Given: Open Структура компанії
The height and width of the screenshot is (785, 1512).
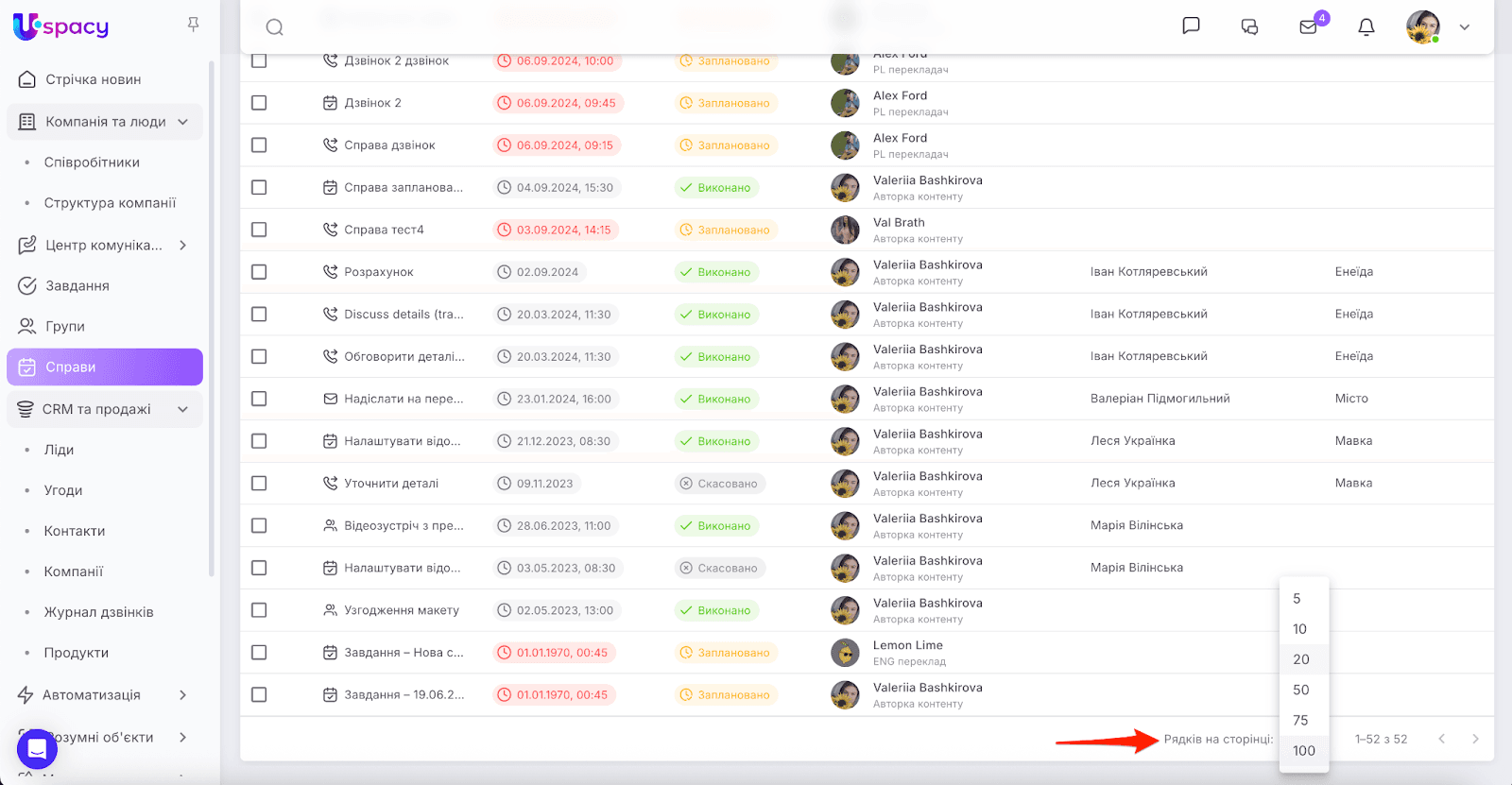Looking at the screenshot, I should (x=110, y=203).
